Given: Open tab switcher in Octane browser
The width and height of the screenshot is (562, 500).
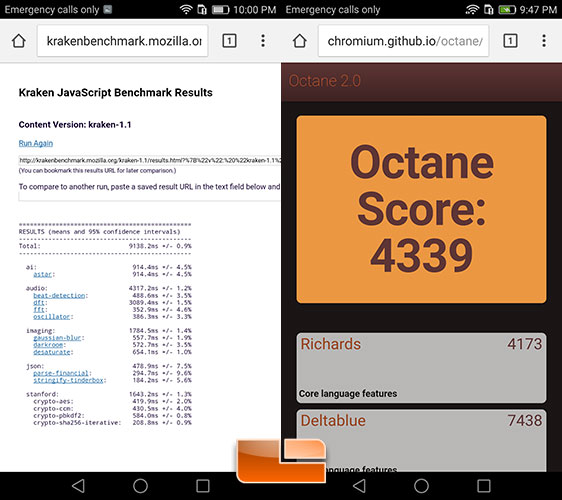Looking at the screenshot, I should click(x=510, y=41).
